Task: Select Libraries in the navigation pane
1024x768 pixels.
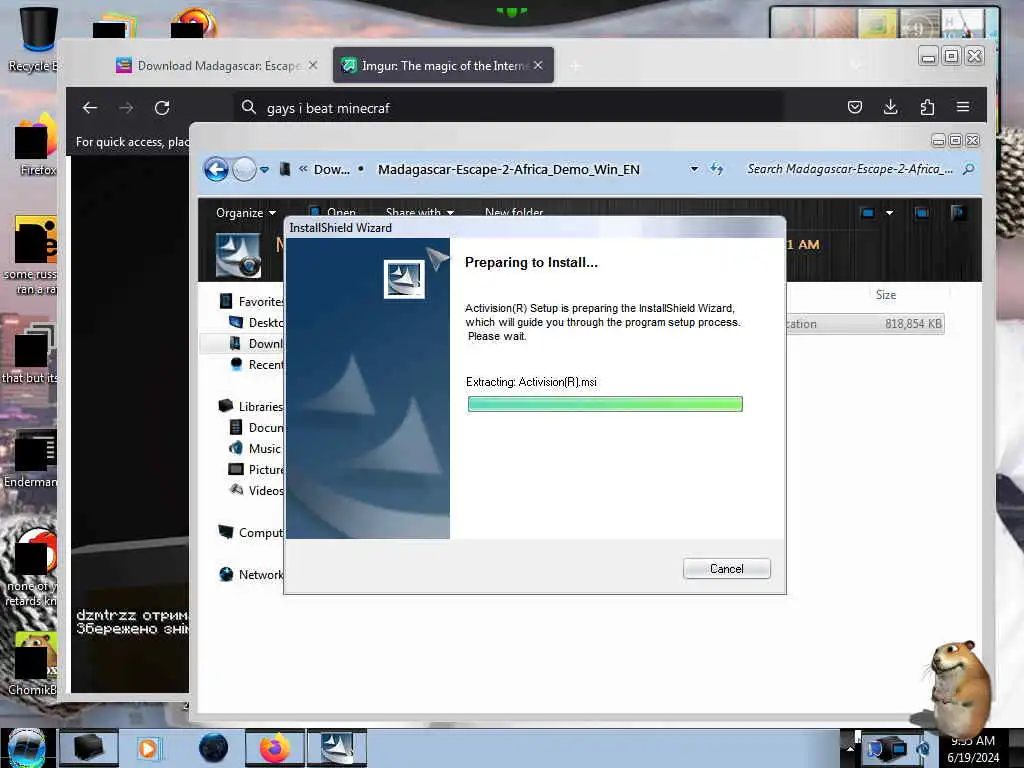Action: pyautogui.click(x=251, y=406)
